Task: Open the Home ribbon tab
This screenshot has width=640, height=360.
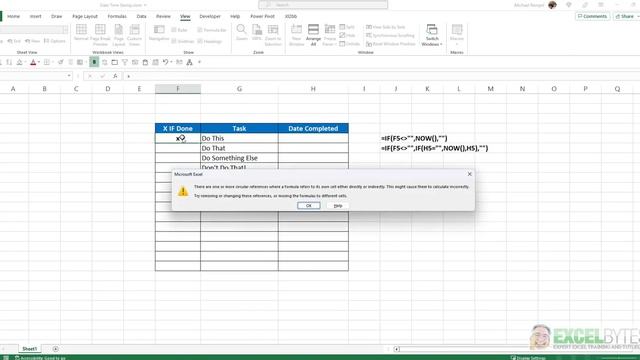Action: tap(13, 16)
